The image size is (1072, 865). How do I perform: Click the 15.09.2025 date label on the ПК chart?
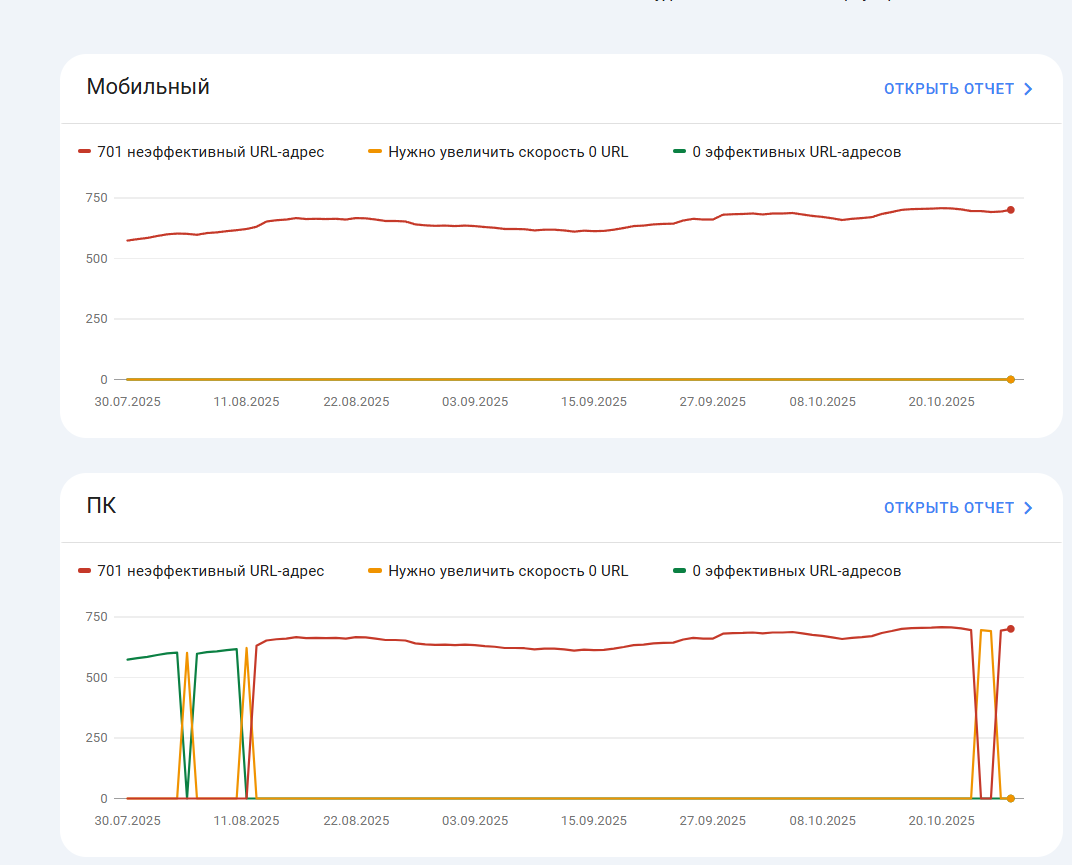594,821
